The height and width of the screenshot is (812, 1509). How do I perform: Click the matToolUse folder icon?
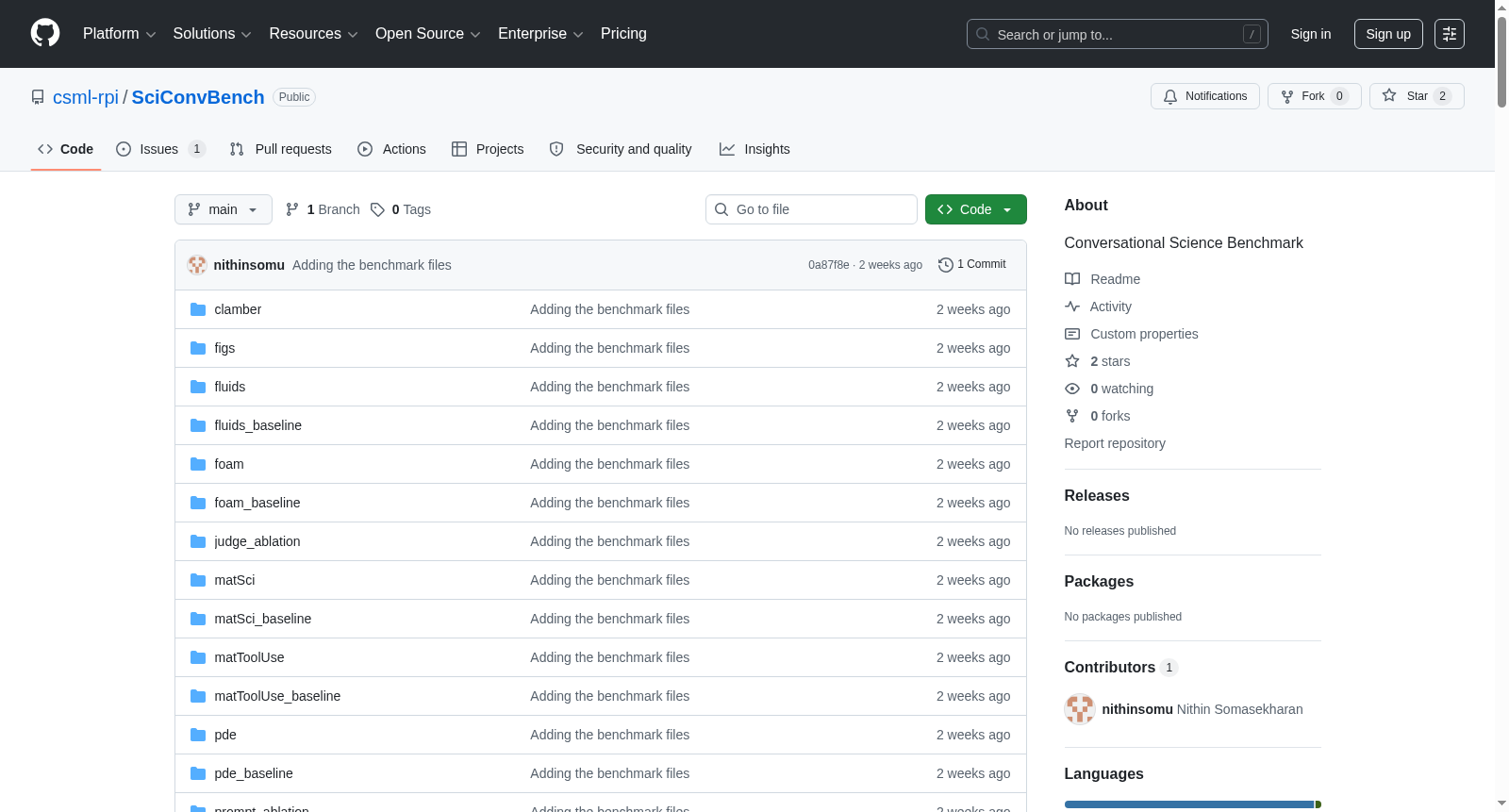pyautogui.click(x=198, y=657)
